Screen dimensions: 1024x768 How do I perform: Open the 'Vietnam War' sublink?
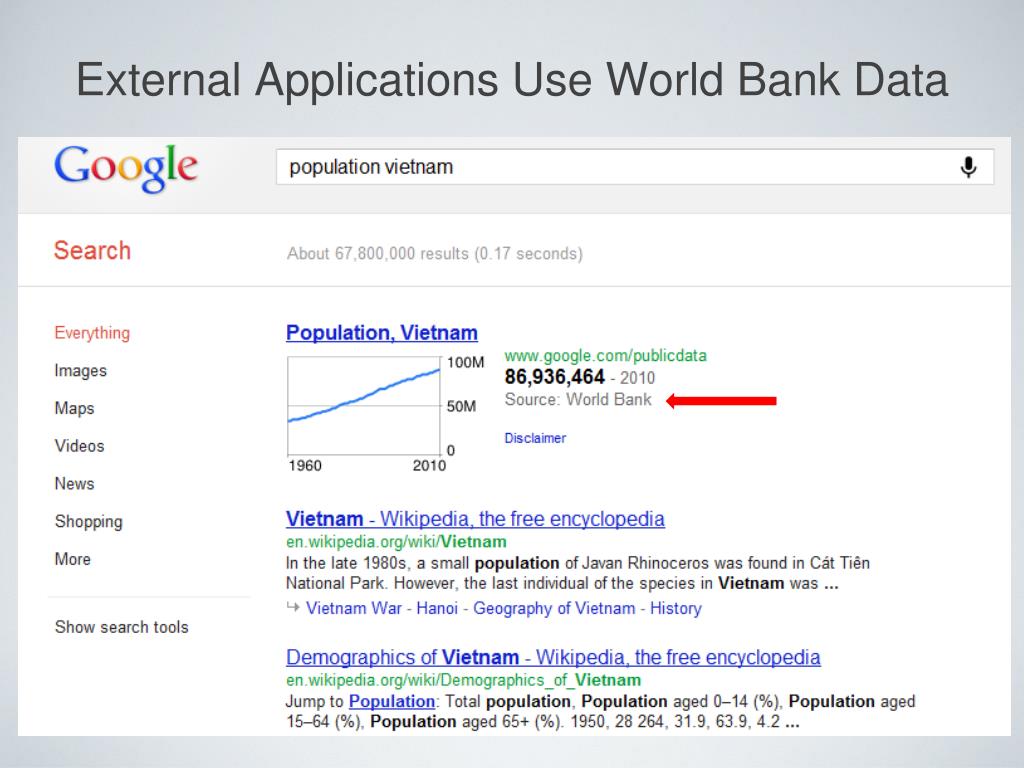point(354,609)
